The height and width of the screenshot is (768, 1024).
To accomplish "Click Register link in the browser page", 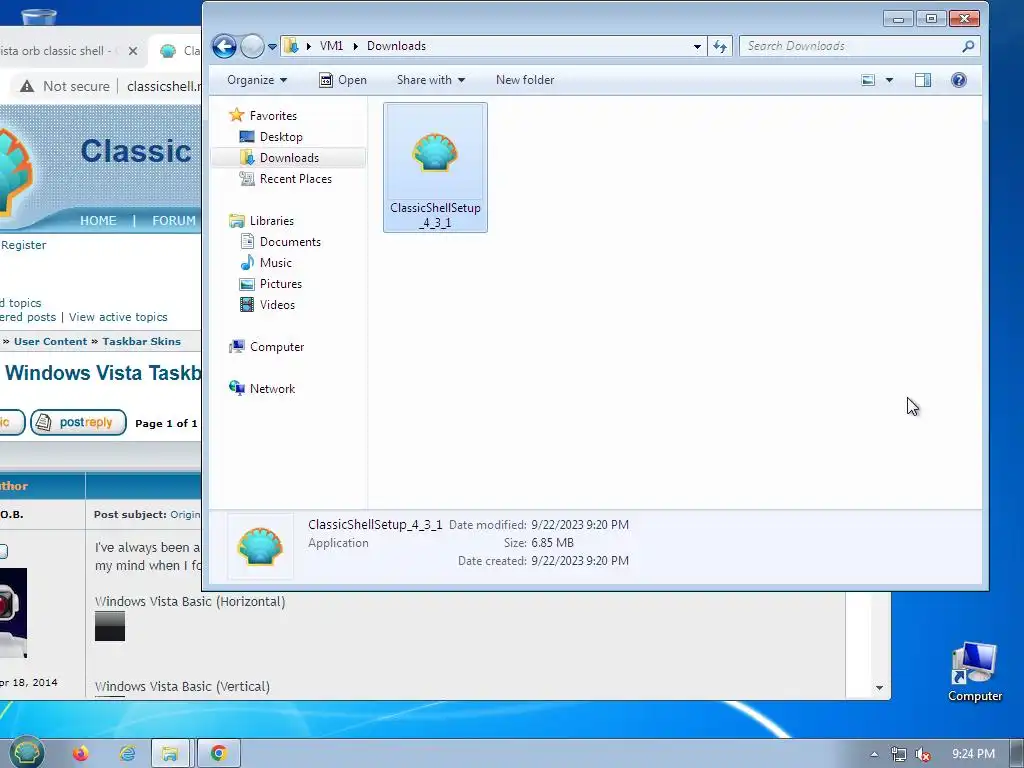I will pos(24,245).
